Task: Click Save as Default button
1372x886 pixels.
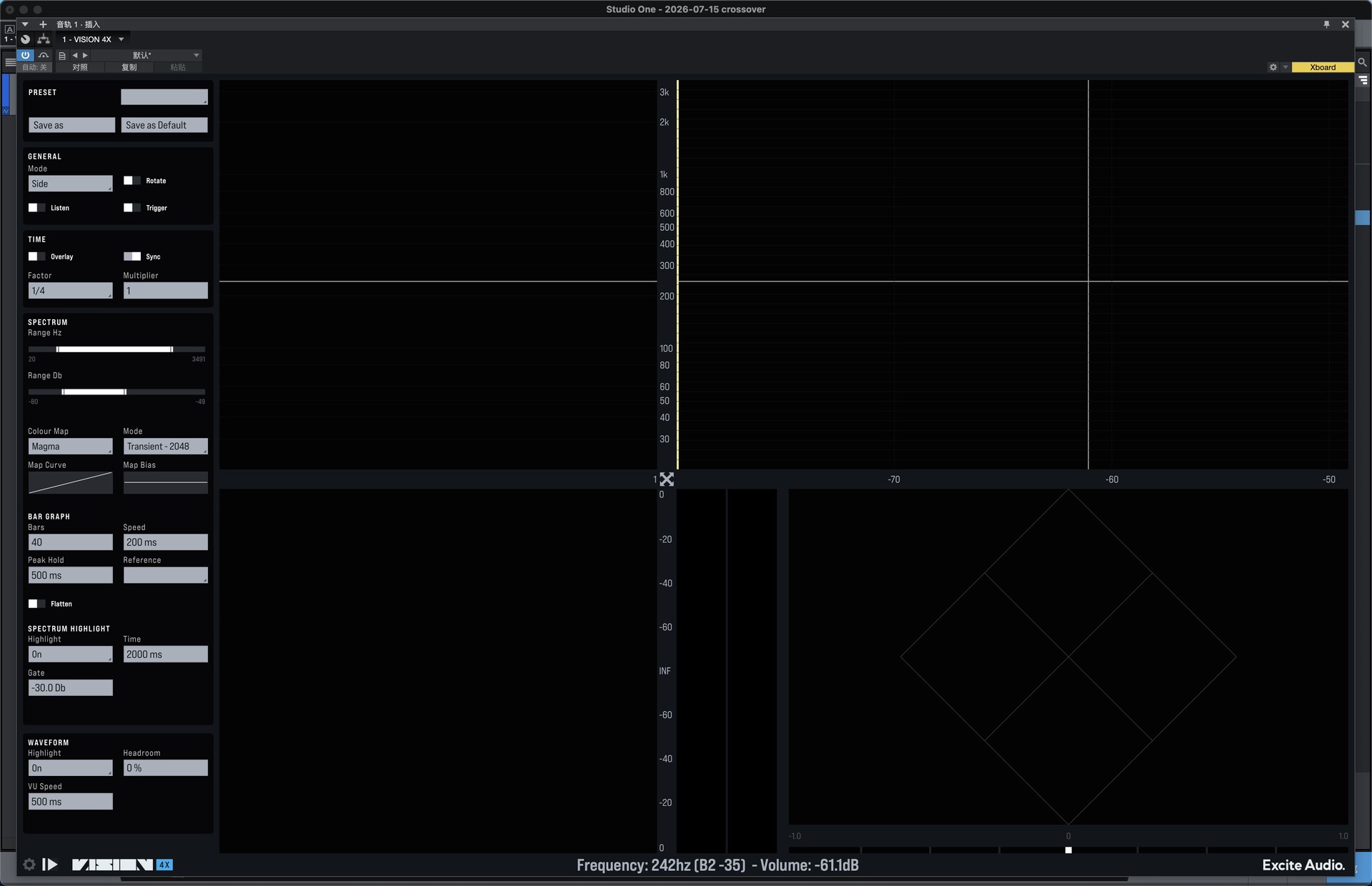Action: point(164,125)
